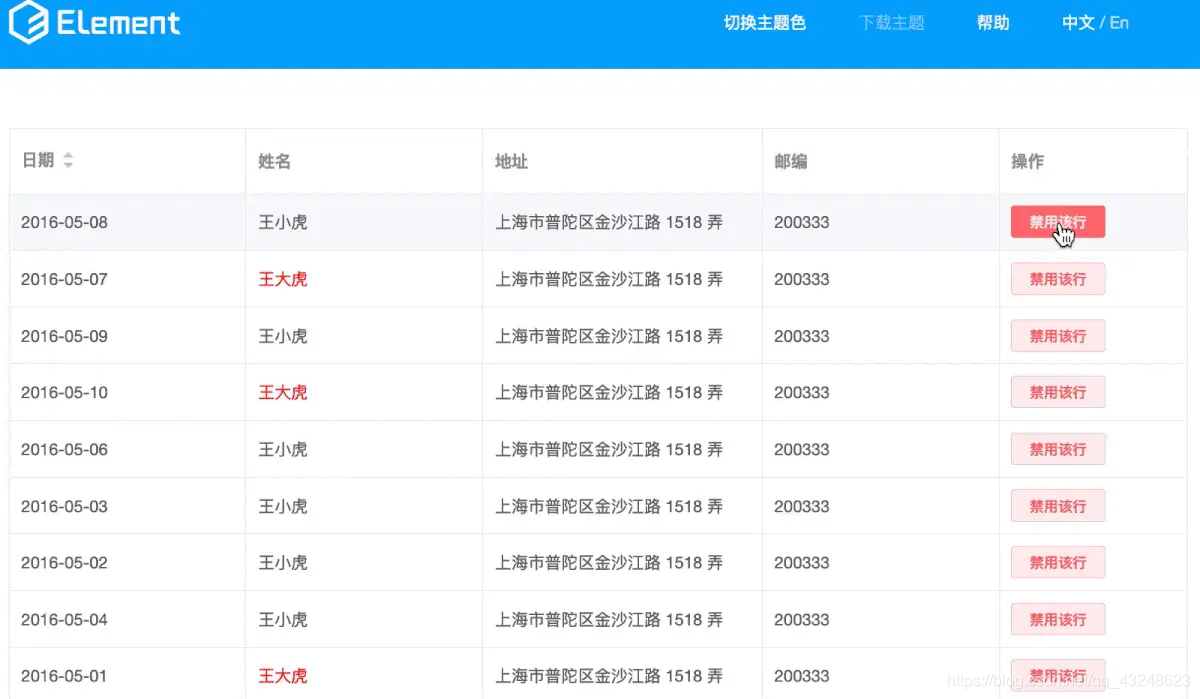Viewport: 1200px width, 699px height.
Task: Disable the row dated 2016-05-10
Action: pos(1057,392)
